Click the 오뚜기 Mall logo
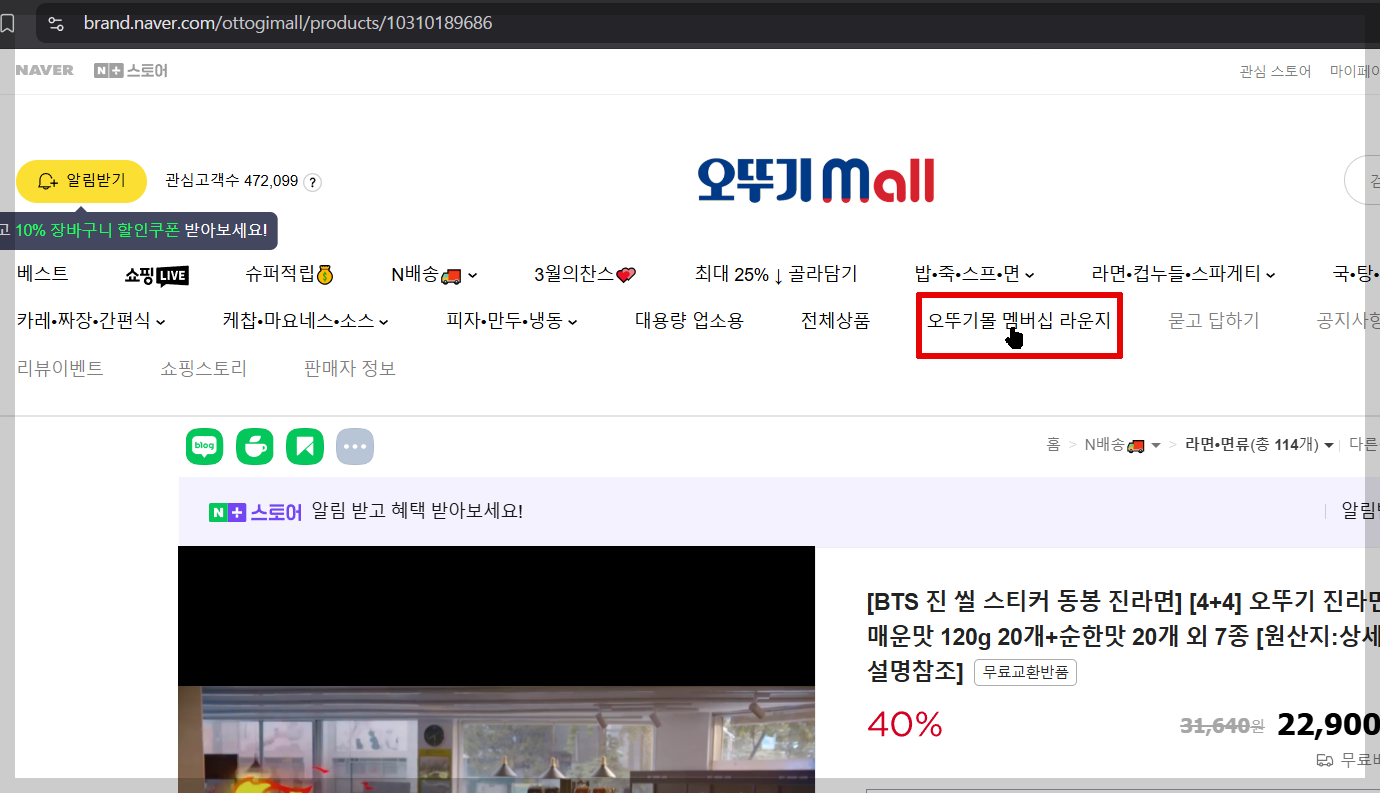 816,181
